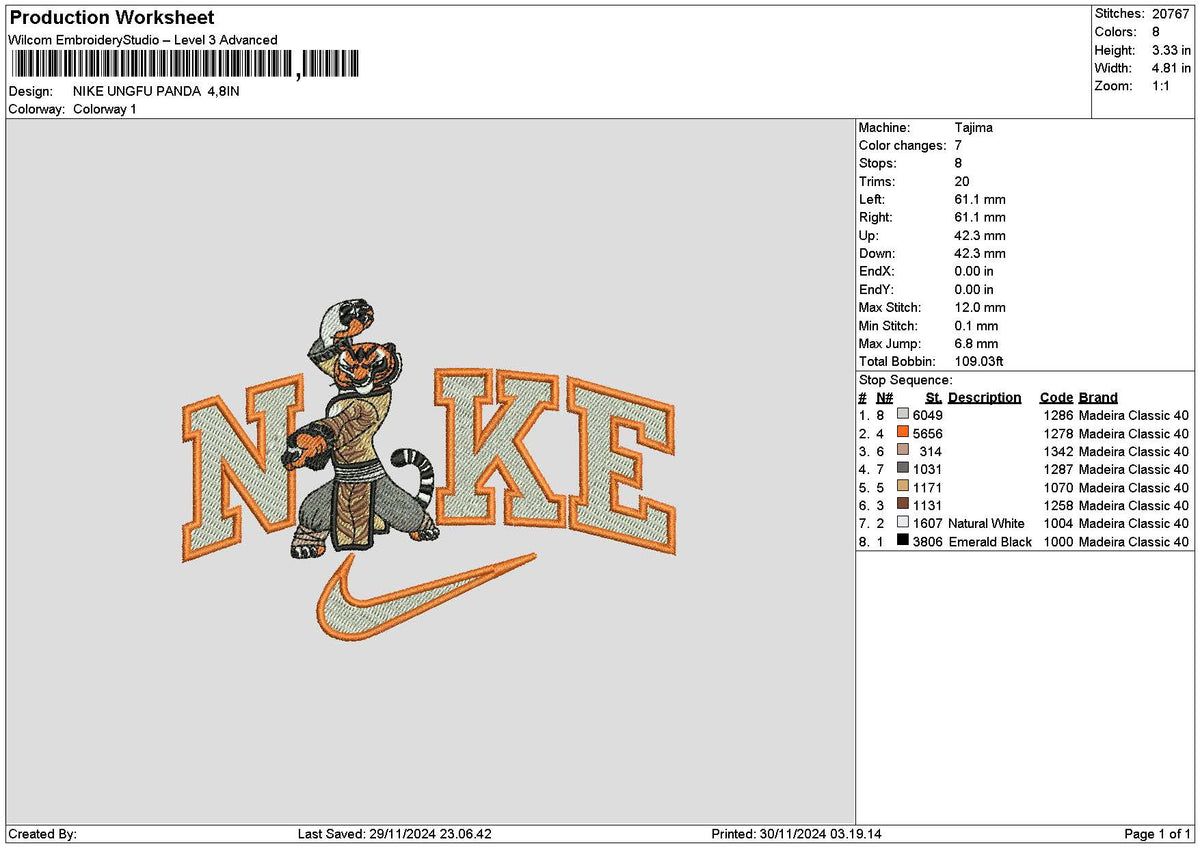The height and width of the screenshot is (848, 1200).
Task: Click the 6049 color swatch in stop 1
Action: tap(903, 415)
